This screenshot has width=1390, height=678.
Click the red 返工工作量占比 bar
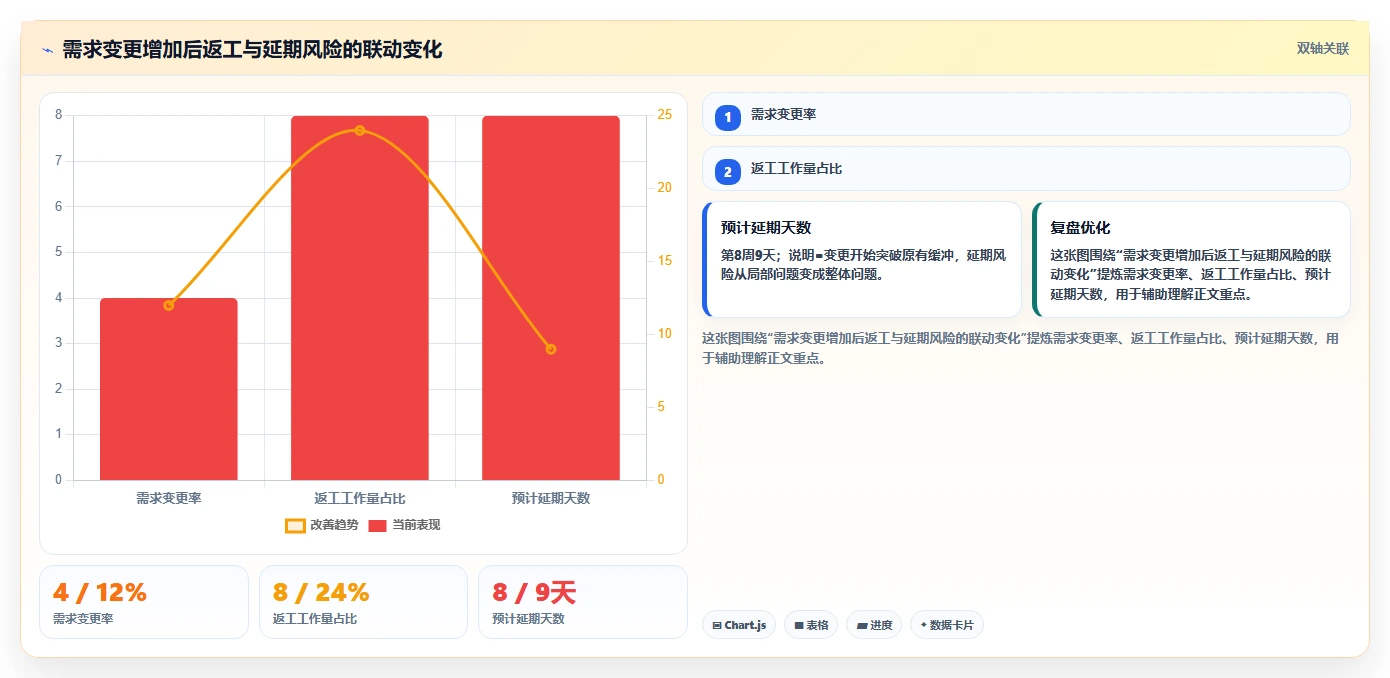[x=360, y=298]
